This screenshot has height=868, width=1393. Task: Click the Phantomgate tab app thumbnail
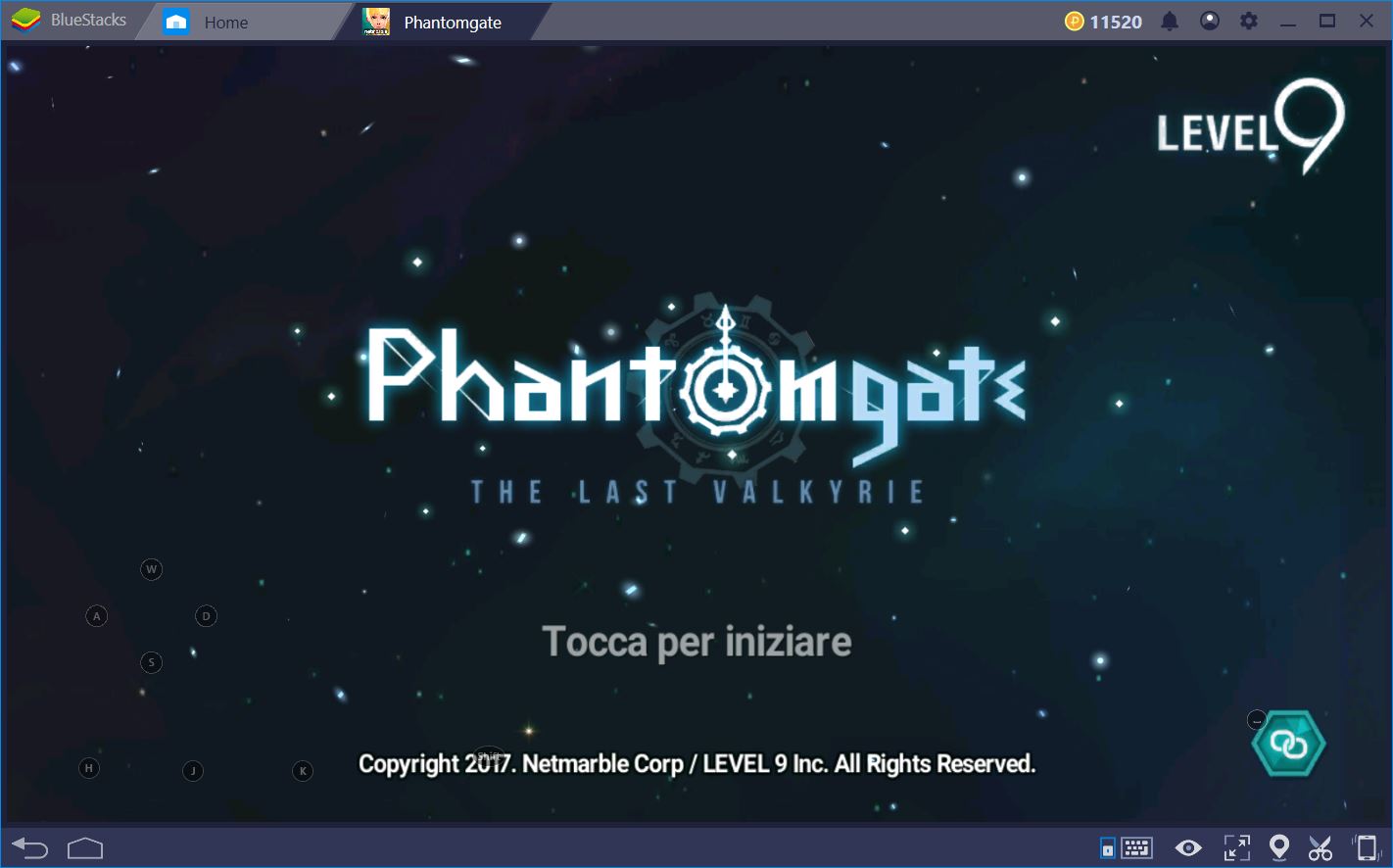[x=376, y=22]
